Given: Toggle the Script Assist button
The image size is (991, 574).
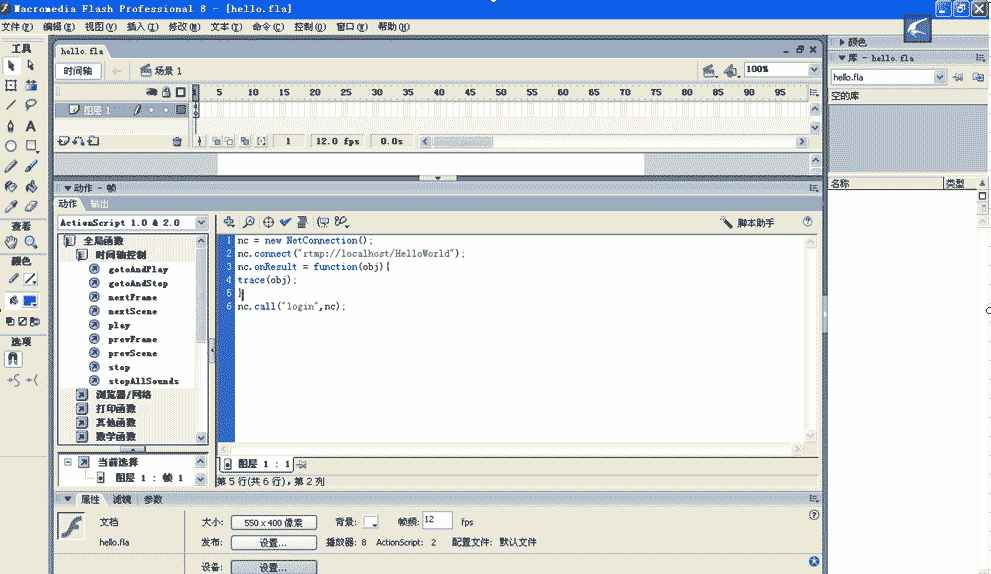Looking at the screenshot, I should pyautogui.click(x=748, y=223).
